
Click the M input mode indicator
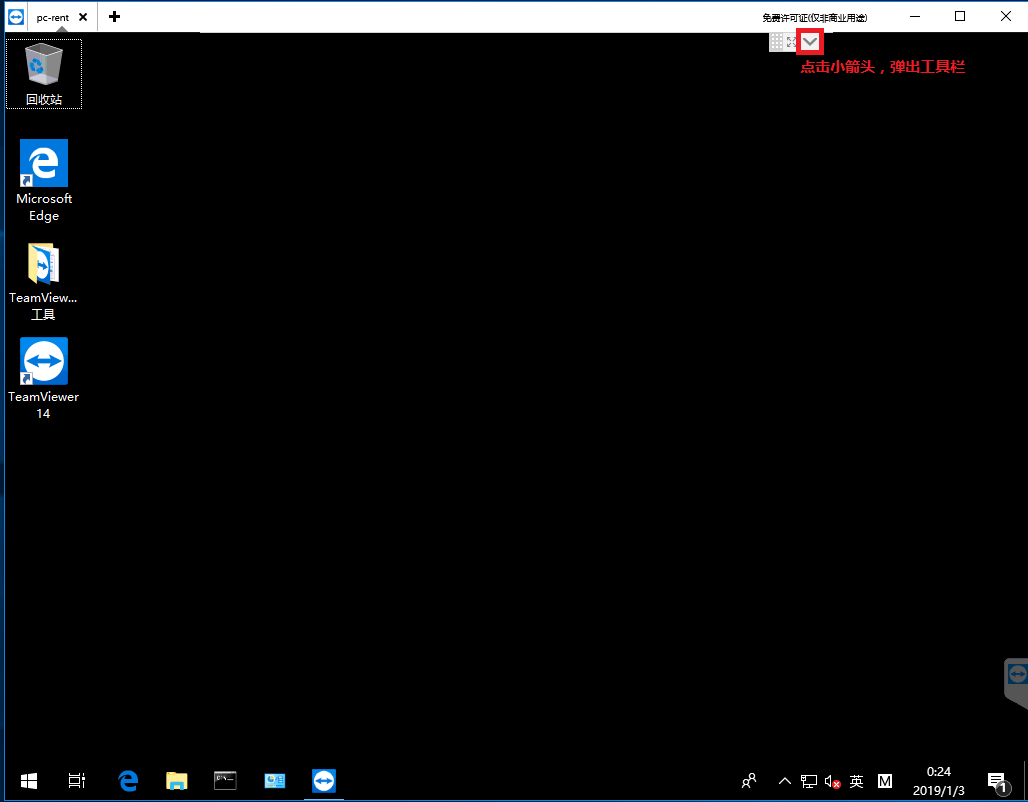[884, 781]
